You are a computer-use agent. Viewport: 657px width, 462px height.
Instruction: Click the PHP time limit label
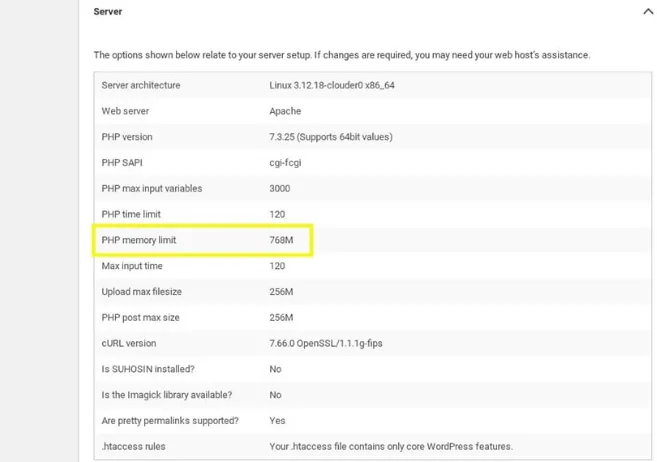131,214
